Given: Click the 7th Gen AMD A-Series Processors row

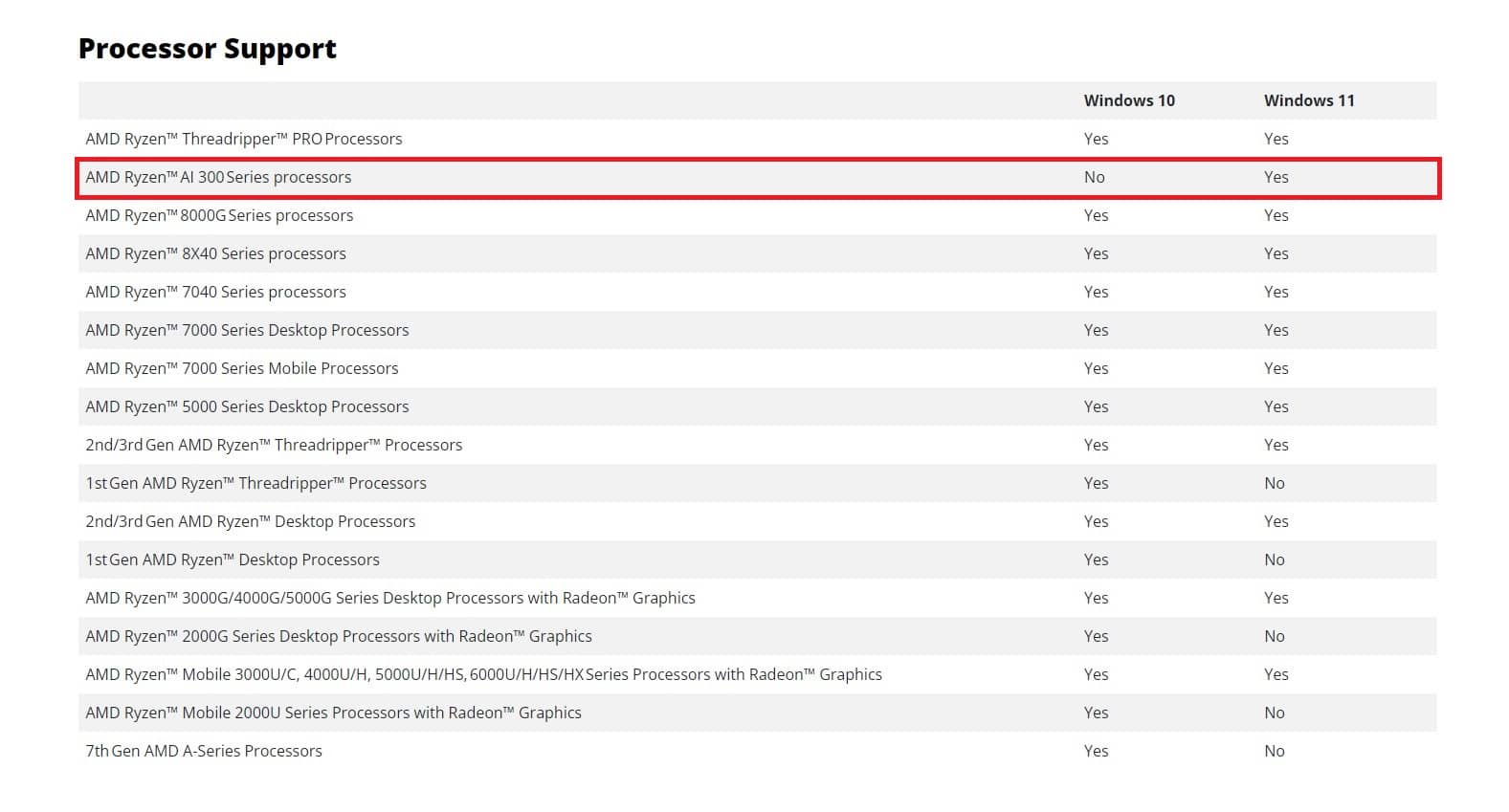Looking at the screenshot, I should (x=758, y=751).
